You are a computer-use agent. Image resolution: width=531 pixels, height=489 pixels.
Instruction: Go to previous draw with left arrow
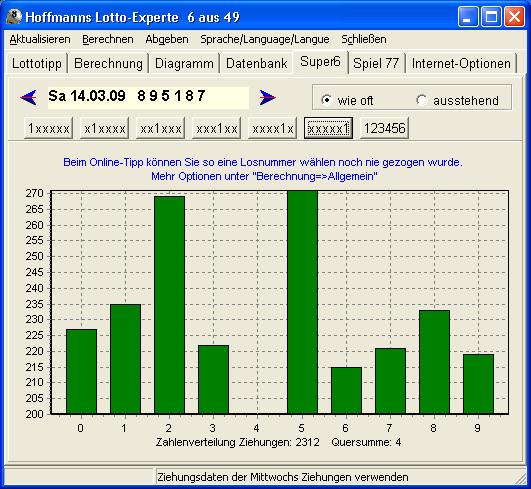[x=28, y=97]
